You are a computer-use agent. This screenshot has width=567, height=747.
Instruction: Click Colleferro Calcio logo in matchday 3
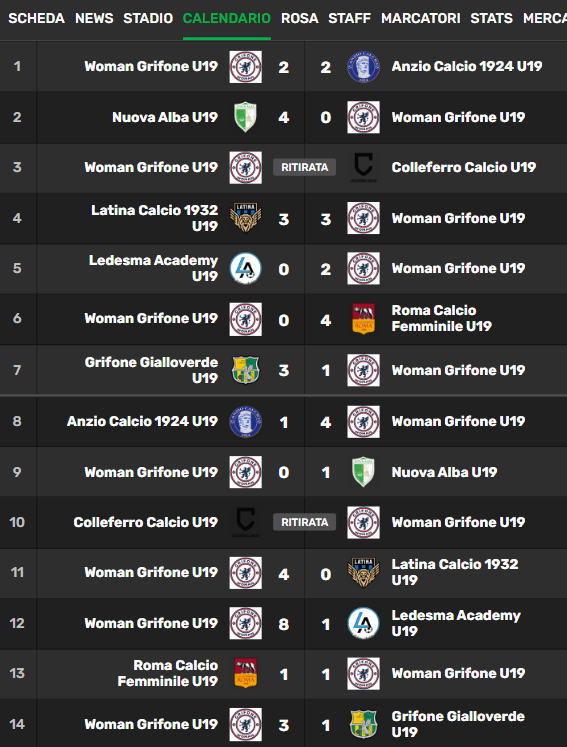click(363, 167)
